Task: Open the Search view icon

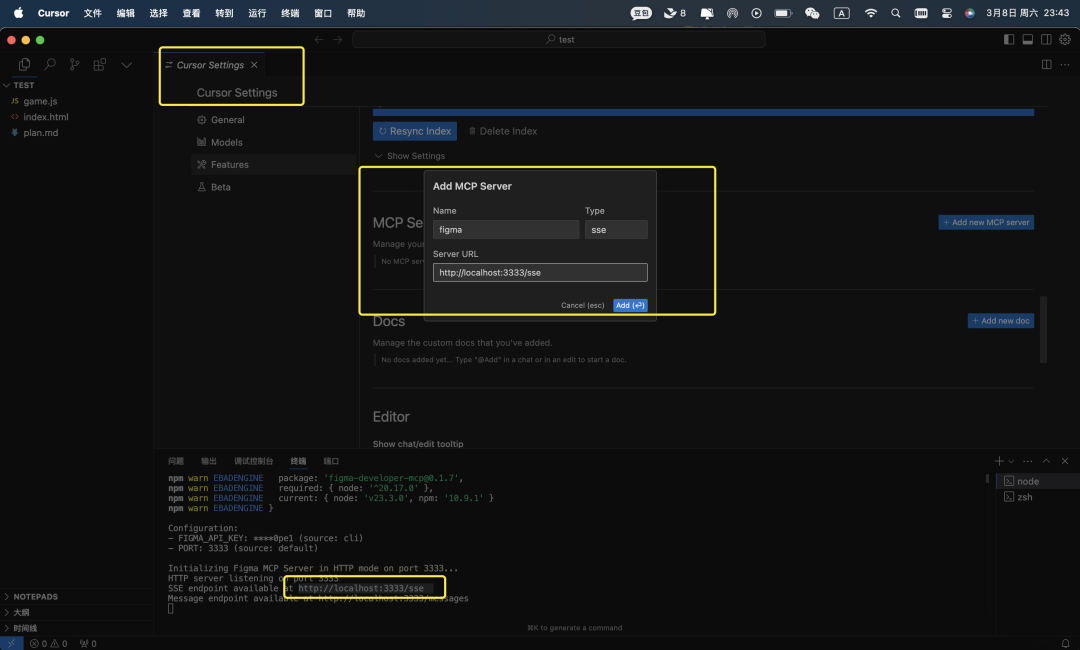Action: [50, 65]
